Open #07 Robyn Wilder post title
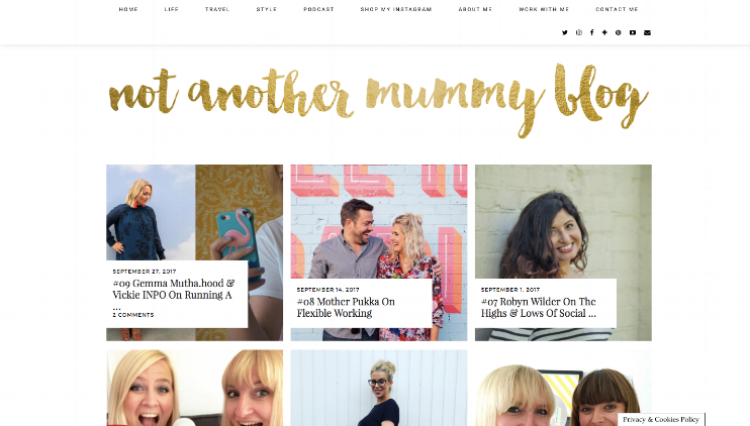 [x=539, y=307]
